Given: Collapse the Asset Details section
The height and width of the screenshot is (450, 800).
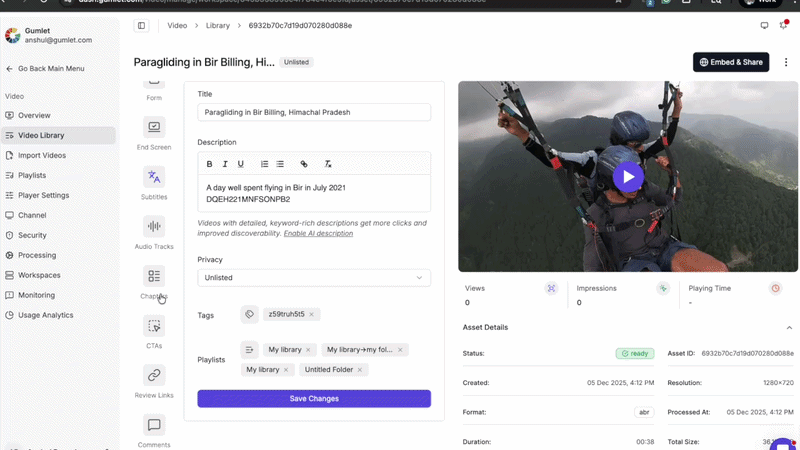Looking at the screenshot, I should coord(789,328).
